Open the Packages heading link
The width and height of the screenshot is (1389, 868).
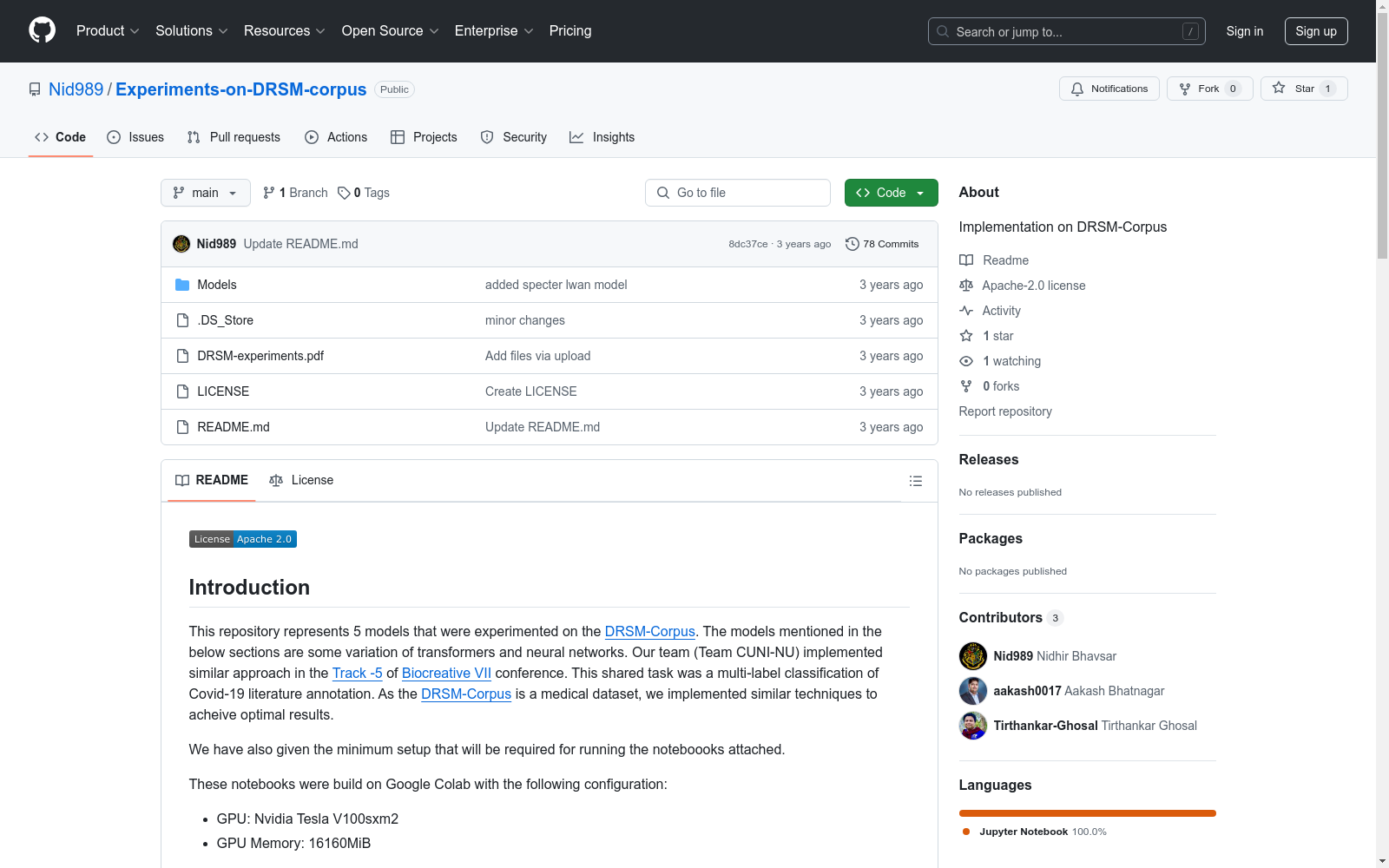(x=991, y=538)
